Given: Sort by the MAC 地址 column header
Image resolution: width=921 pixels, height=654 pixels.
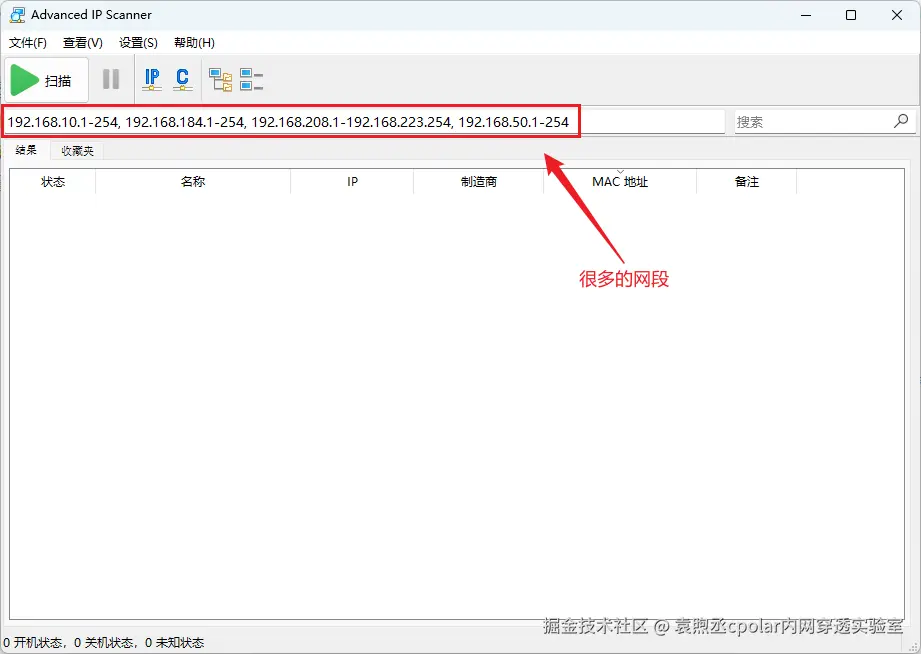Looking at the screenshot, I should 620,182.
